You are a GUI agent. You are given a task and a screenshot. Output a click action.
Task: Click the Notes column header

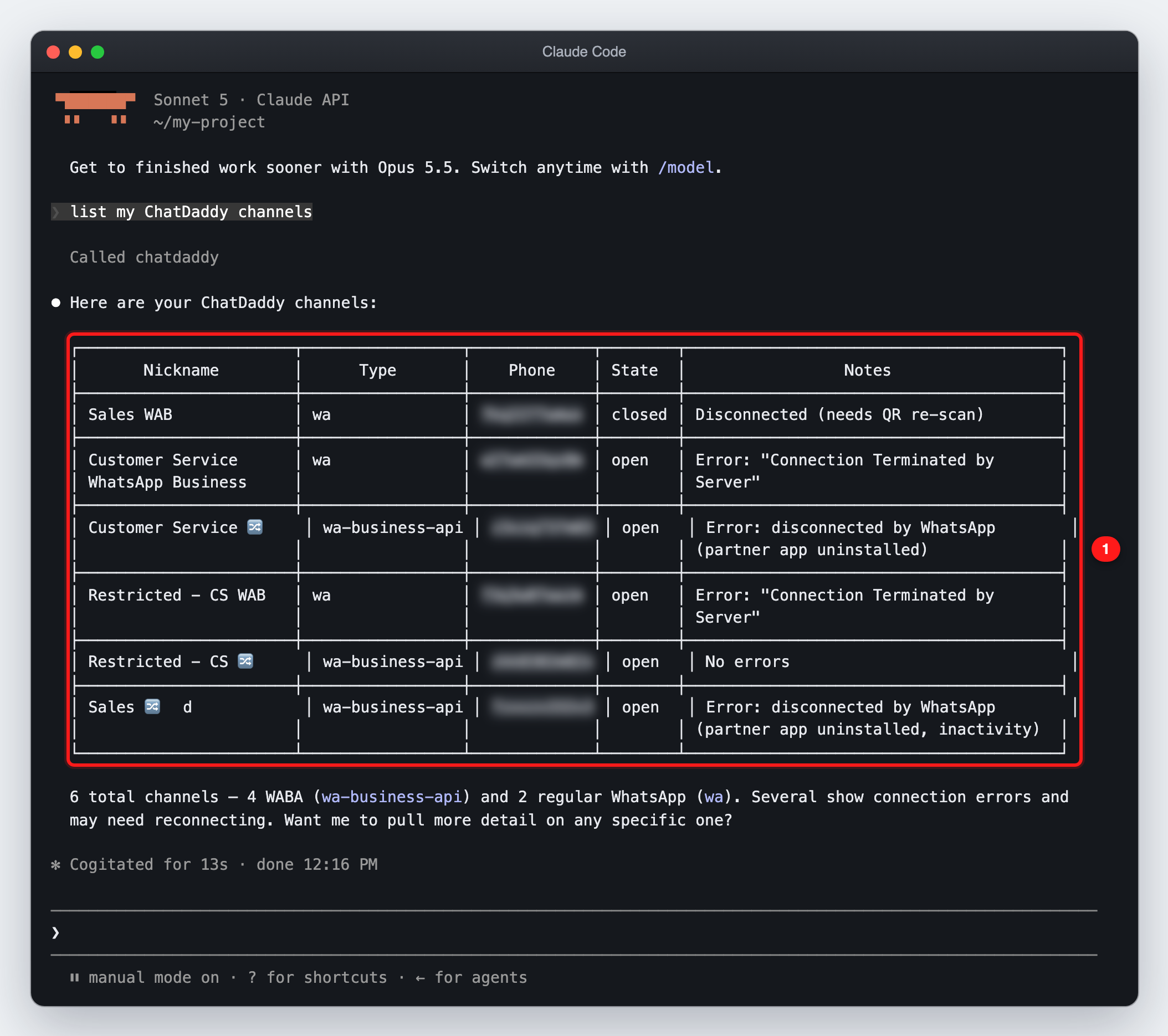pyautogui.click(x=868, y=370)
